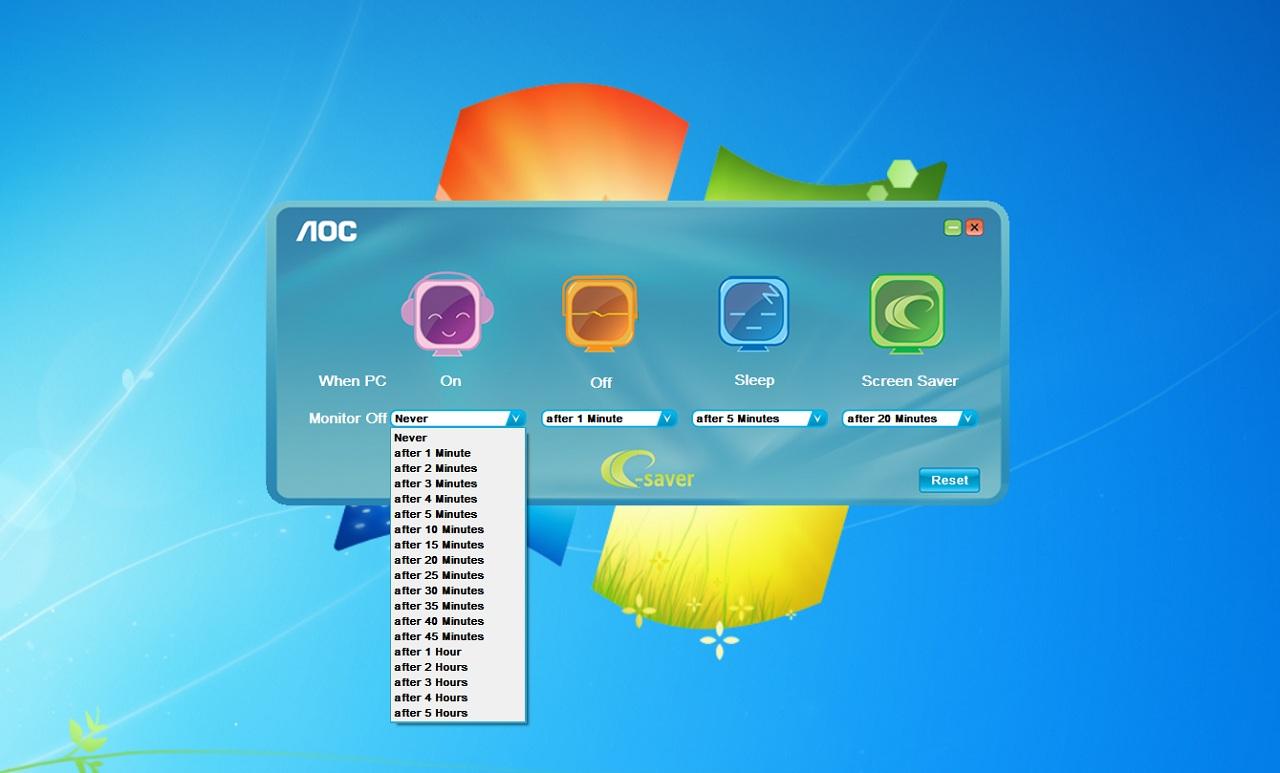
Task: Select 'after 3 Hours' option
Action: 458,683
